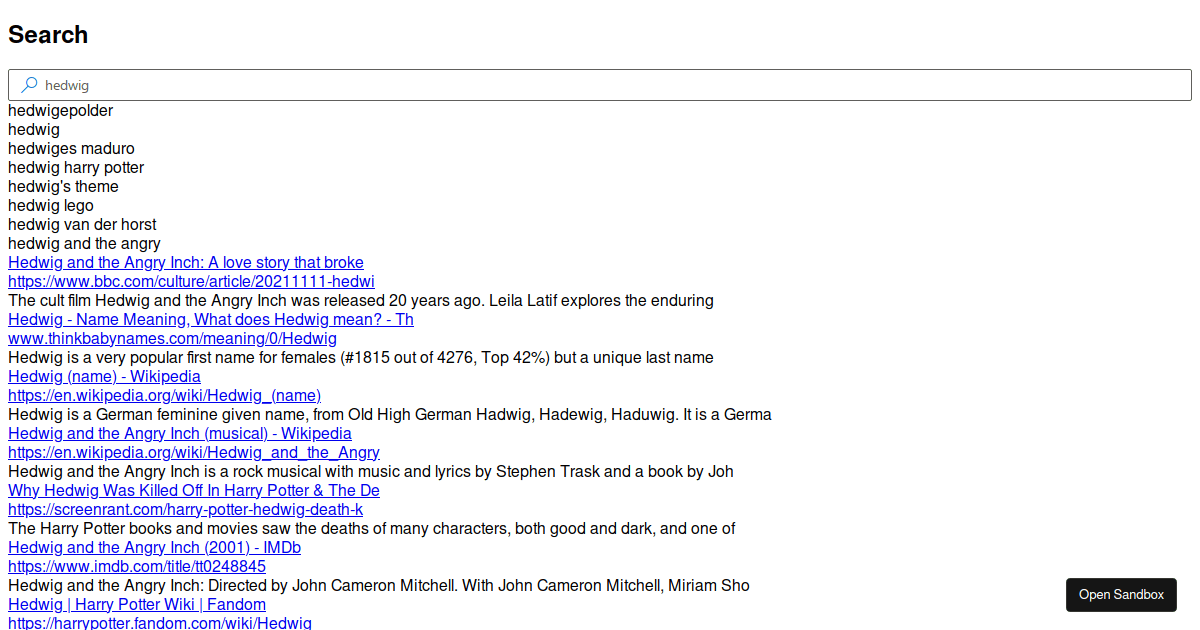Pick the 'hedwig harry potter' suggestion
This screenshot has height=630, width=1200.
[76, 168]
